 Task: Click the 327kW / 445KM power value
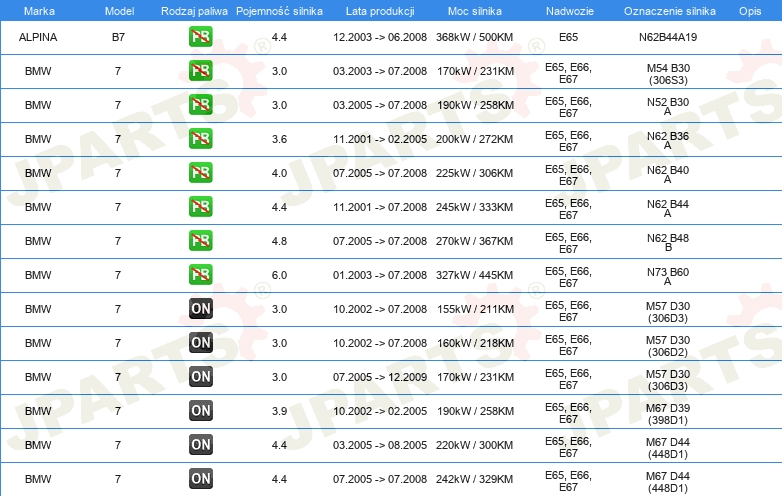474,275
